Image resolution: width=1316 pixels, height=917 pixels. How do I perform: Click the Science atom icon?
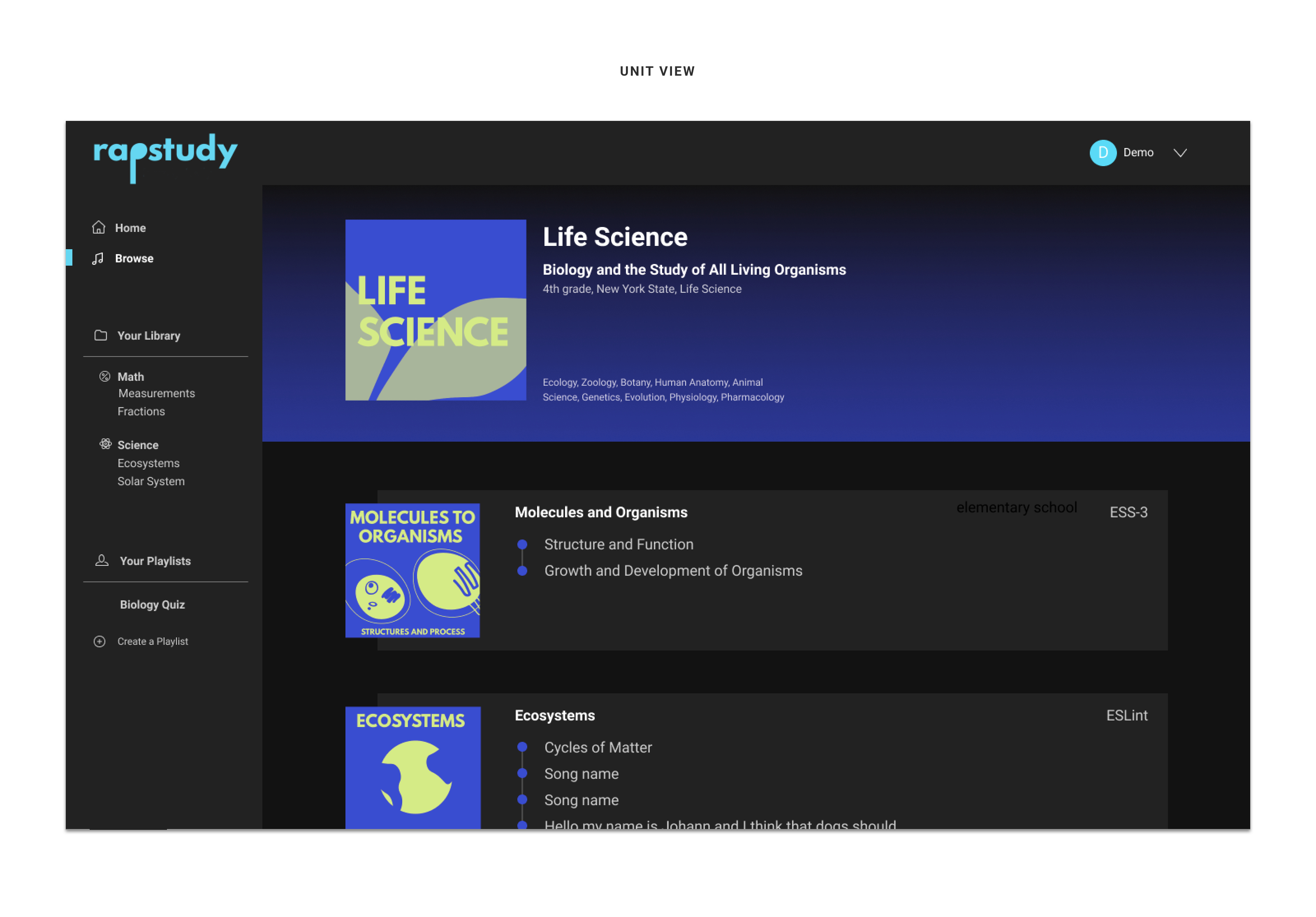click(105, 444)
